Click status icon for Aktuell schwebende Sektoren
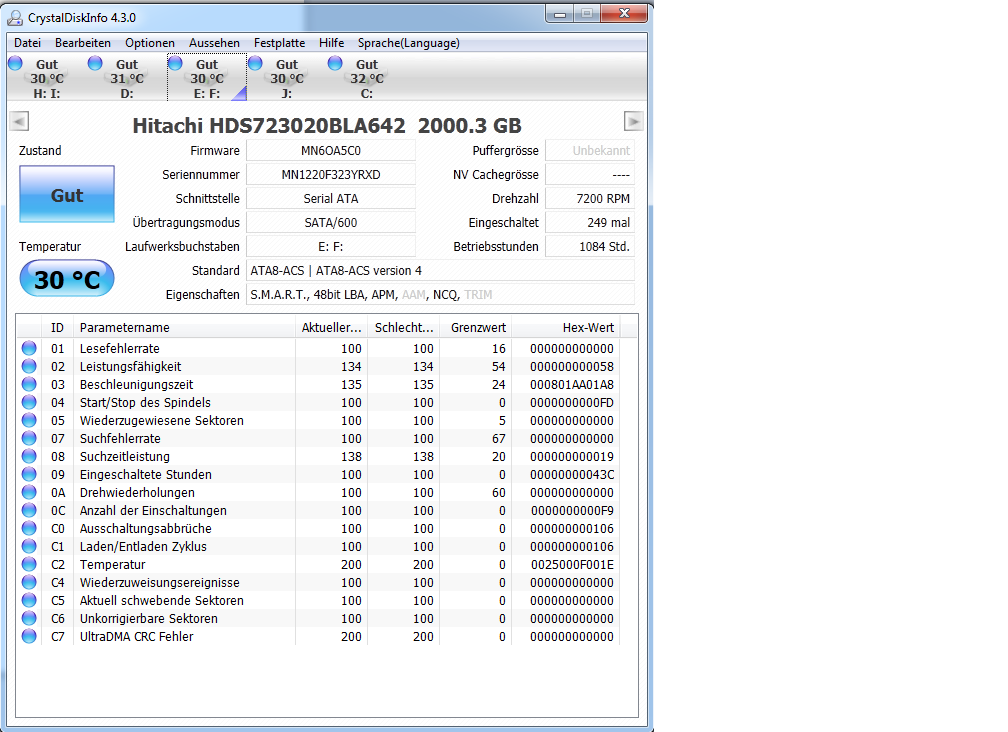The width and height of the screenshot is (1008, 732). [29, 600]
